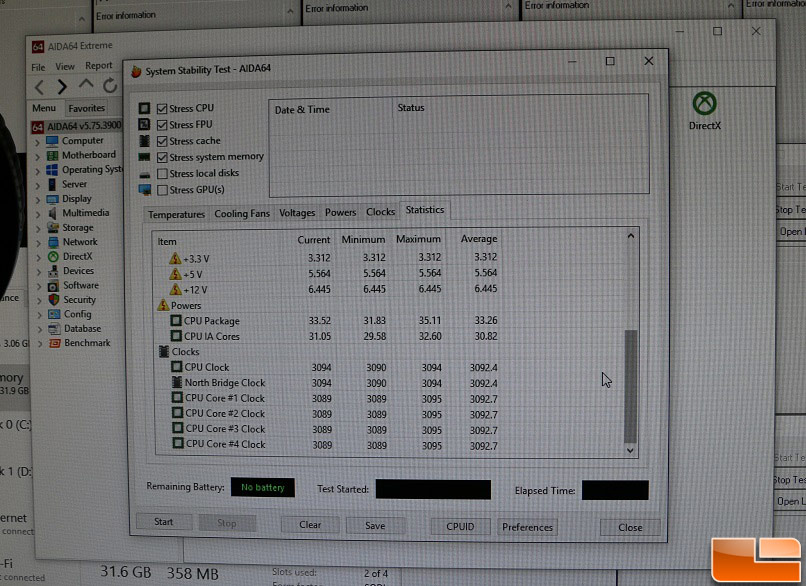Click the Back arrow in AIDA64 Extreme toolbar
This screenshot has width=806, height=586.
[x=39, y=87]
